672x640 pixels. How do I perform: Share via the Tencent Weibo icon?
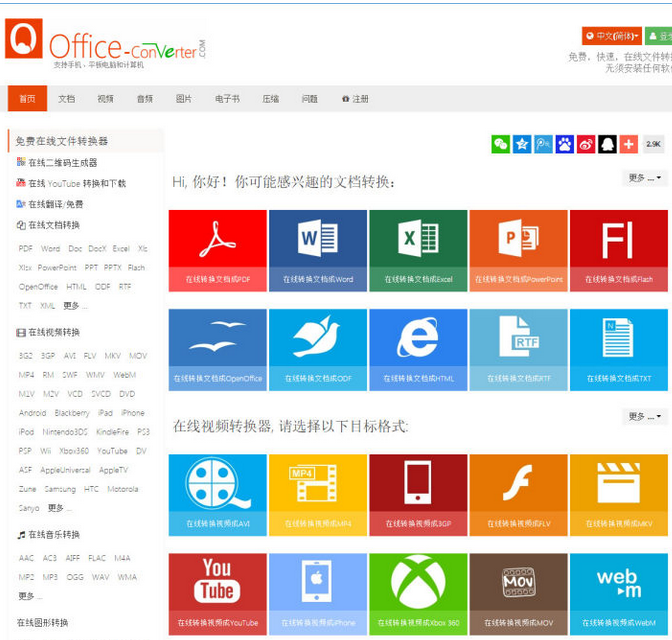543,144
